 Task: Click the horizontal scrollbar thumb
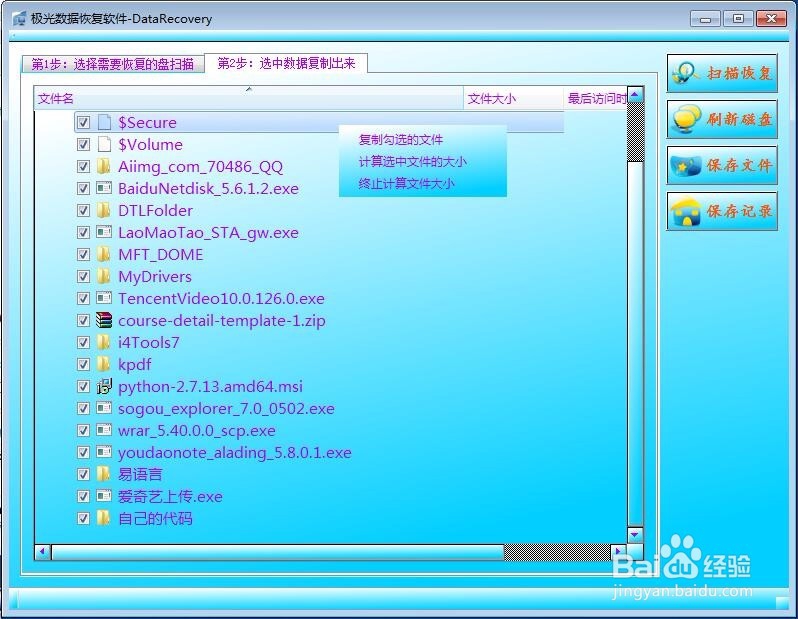[x=278, y=552]
